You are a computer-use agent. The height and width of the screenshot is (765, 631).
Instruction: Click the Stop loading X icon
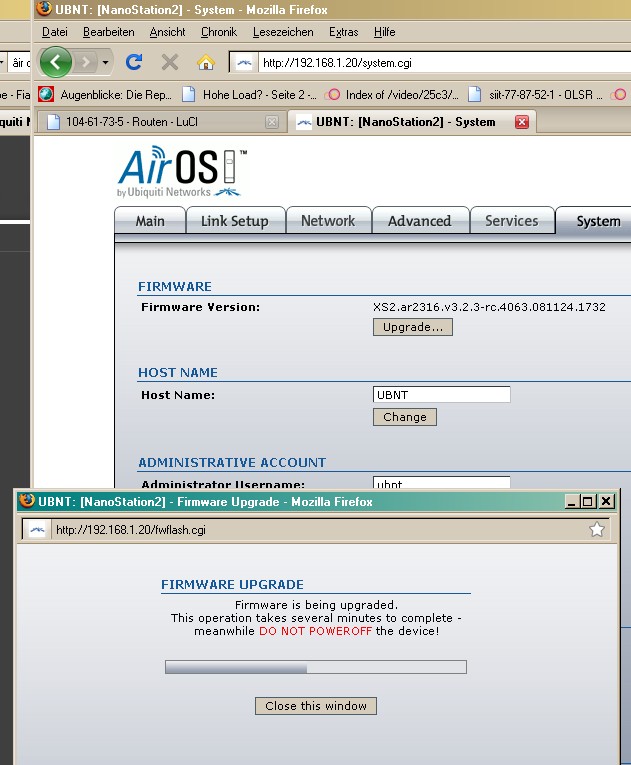(170, 63)
